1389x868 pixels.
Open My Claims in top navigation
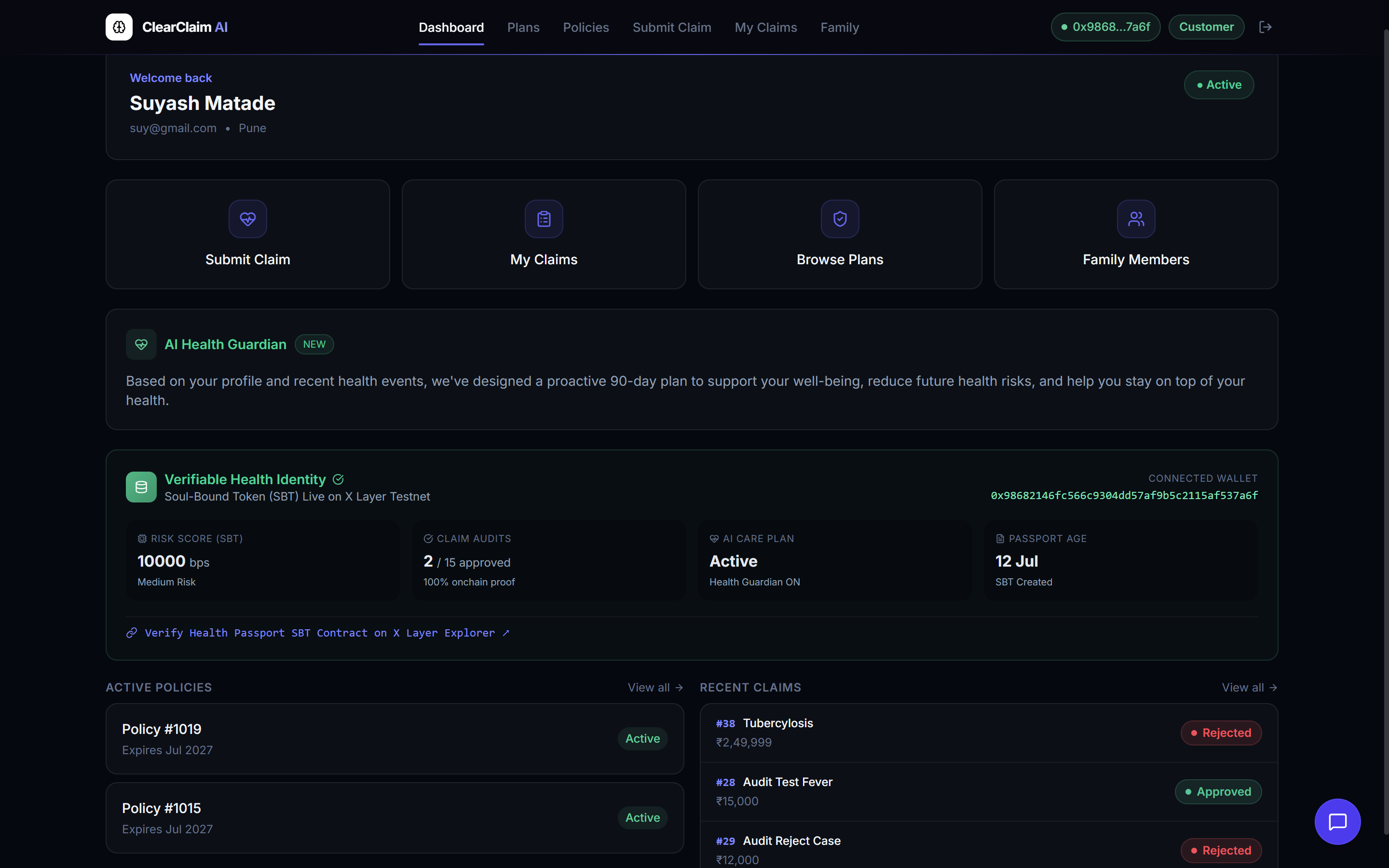766,27
